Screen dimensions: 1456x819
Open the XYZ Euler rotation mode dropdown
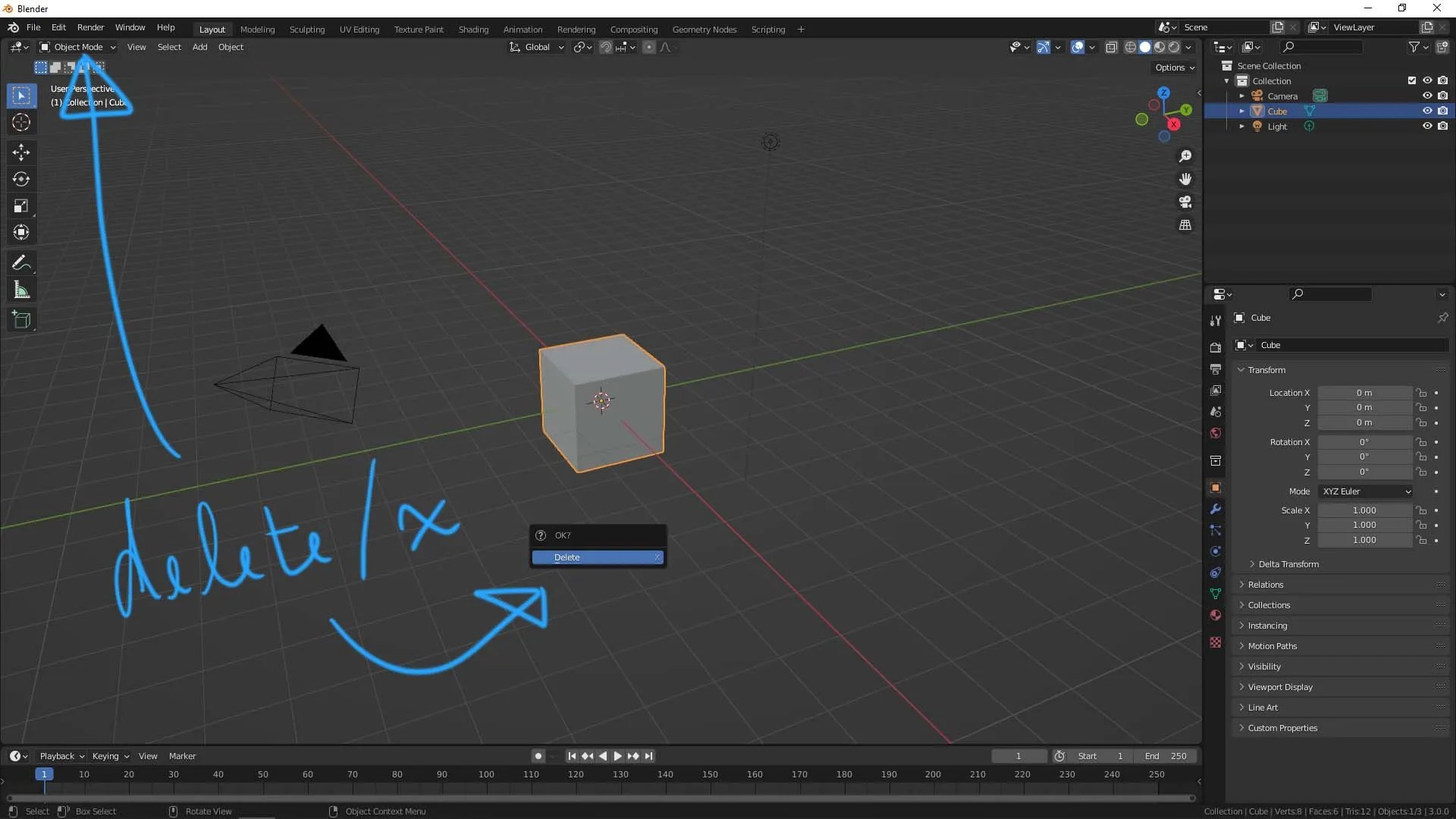pyautogui.click(x=1366, y=491)
